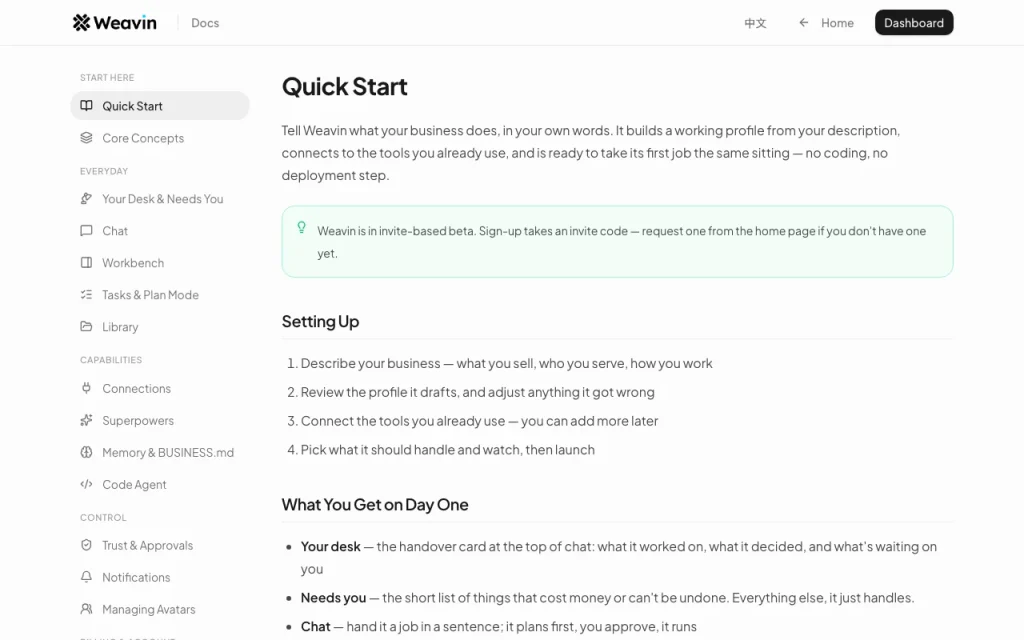
Task: Open the Docs section link in header
Action: click(205, 23)
